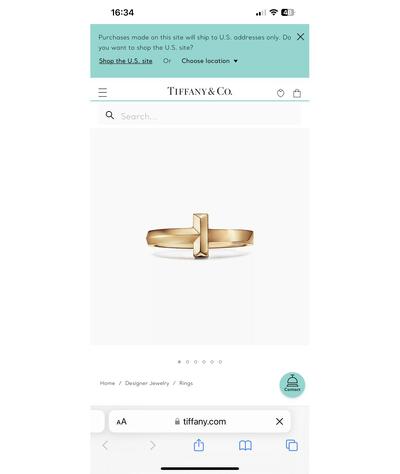
Task: Open the Designer Jewelry breadcrumb
Action: 147,383
